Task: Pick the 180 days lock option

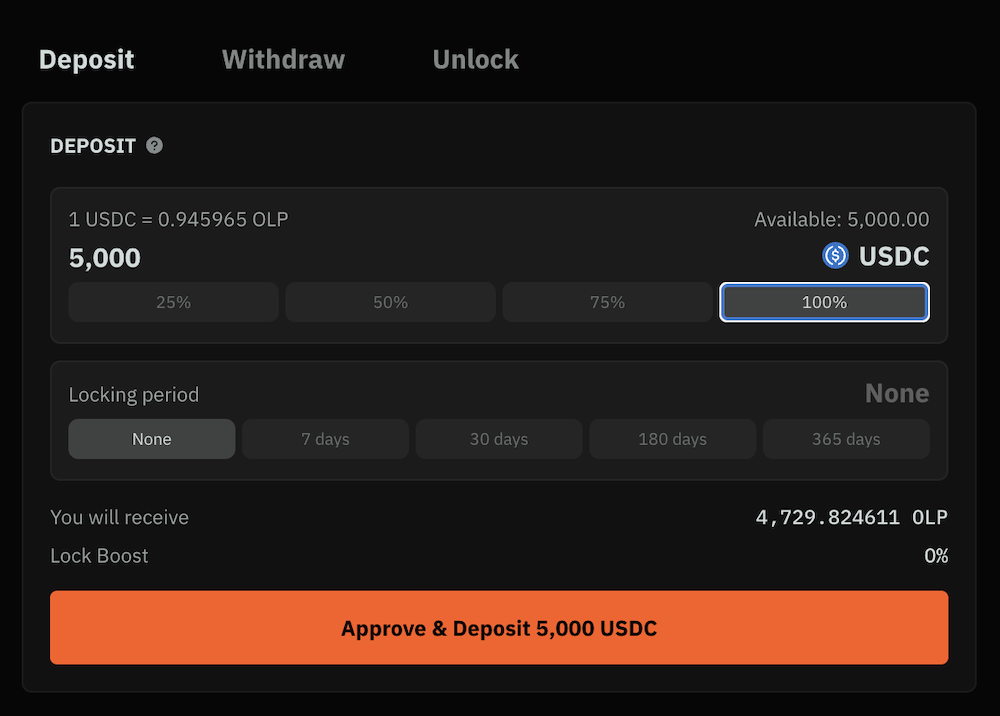Action: (x=672, y=439)
